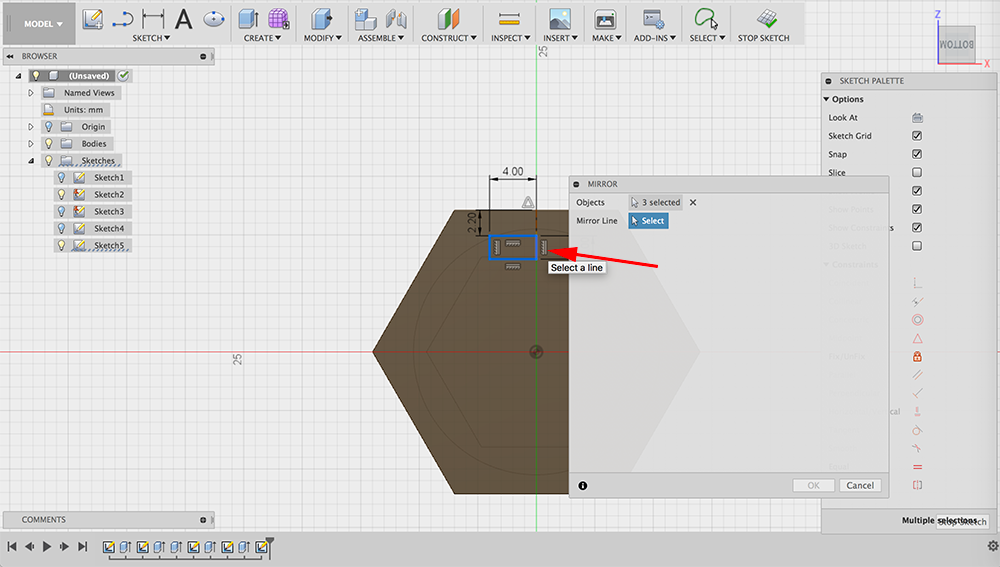Toggle the Bodies folder light bulb
Screen dimensions: 1000x567
pos(48,144)
